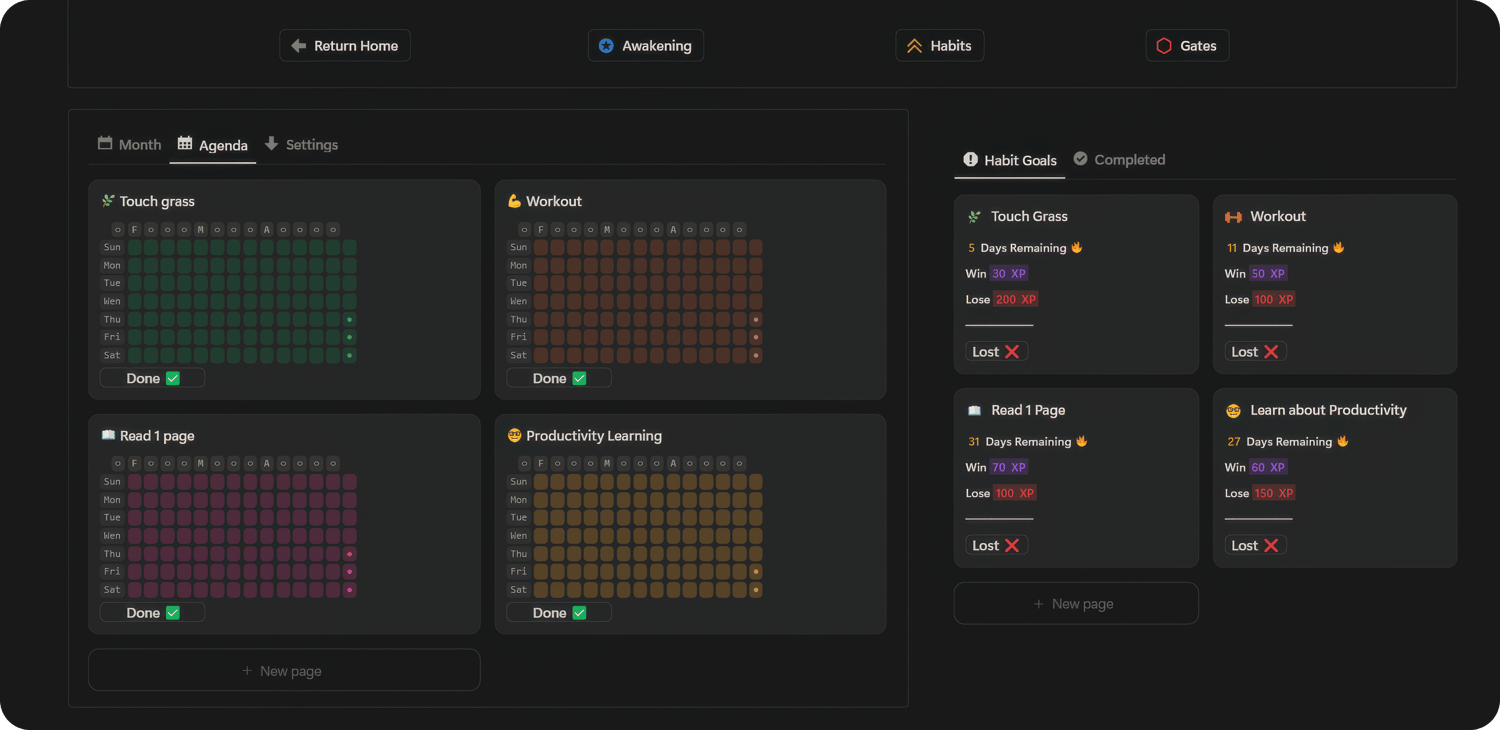Image resolution: width=1500 pixels, height=730 pixels.
Task: Click the Read 1 page book emoji
Action: coord(108,436)
